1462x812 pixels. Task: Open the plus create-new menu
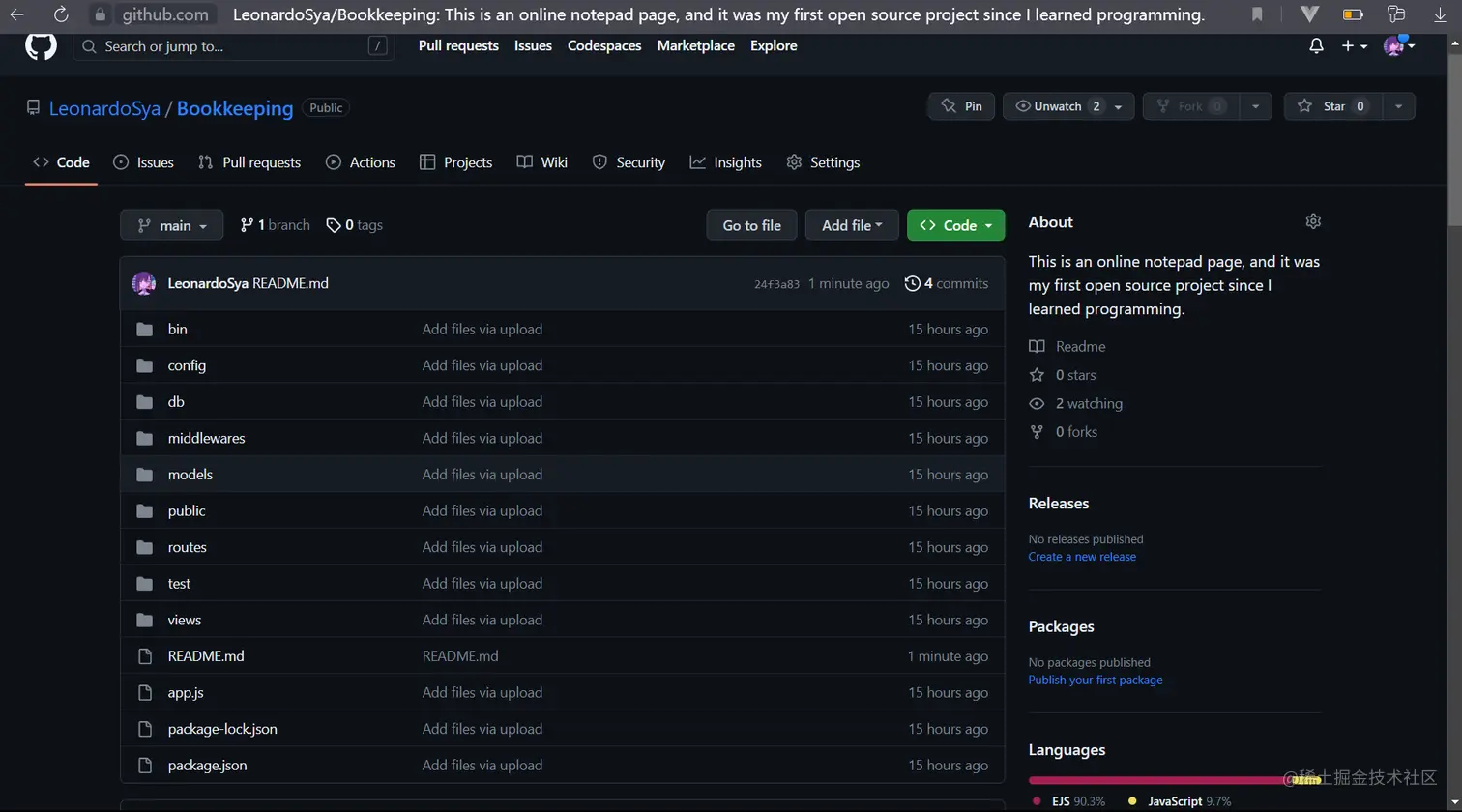pyautogui.click(x=1355, y=46)
